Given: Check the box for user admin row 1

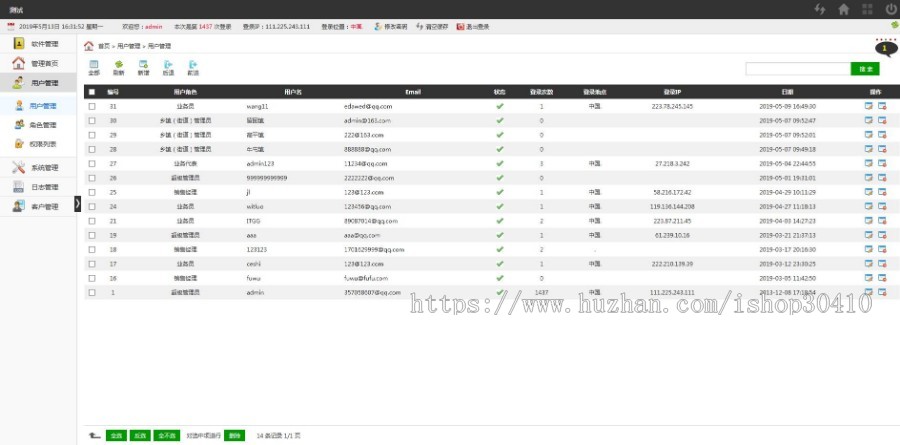Looking at the screenshot, I should (92, 293).
